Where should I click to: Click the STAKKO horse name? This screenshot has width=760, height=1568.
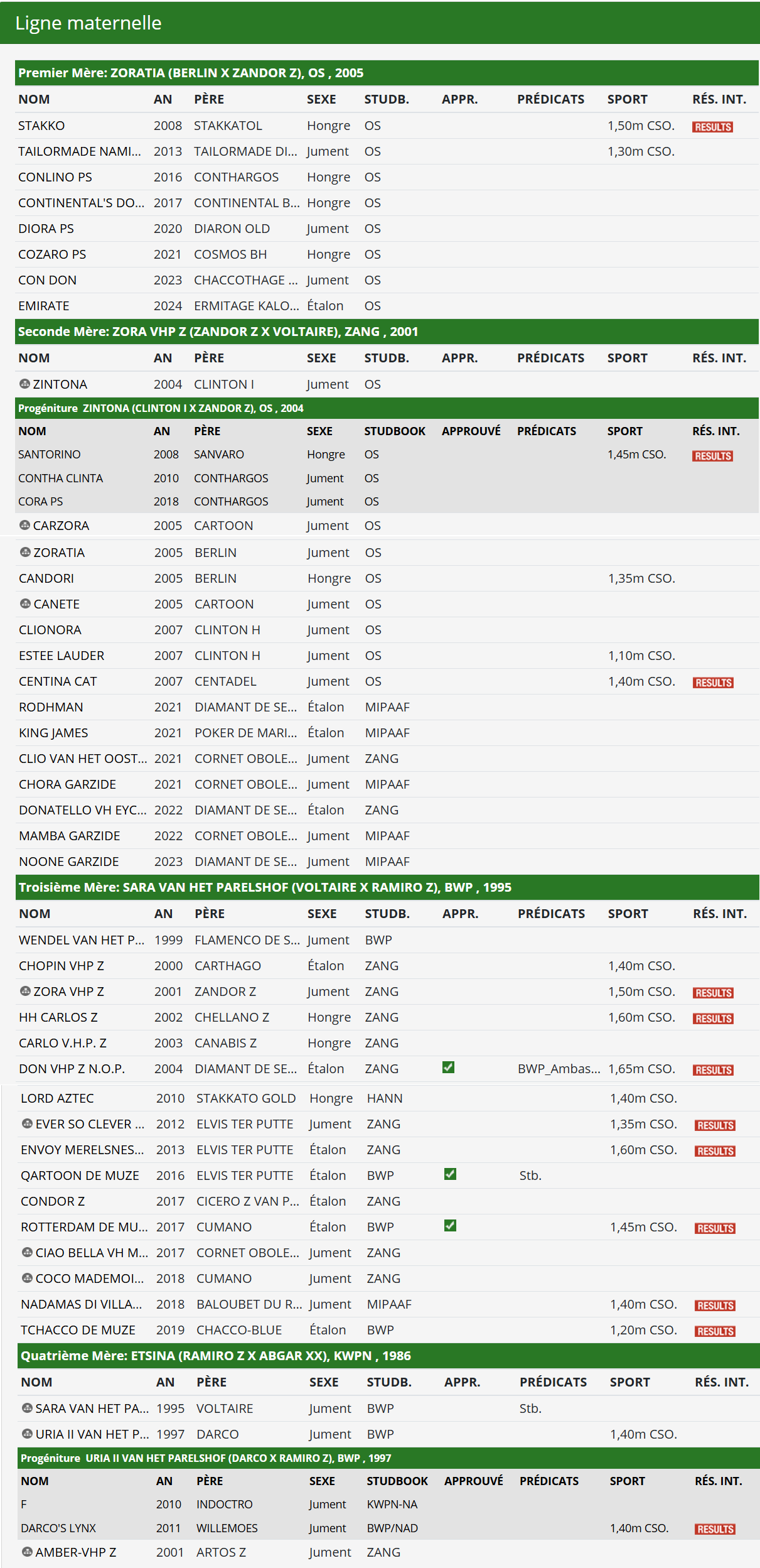pyautogui.click(x=41, y=126)
